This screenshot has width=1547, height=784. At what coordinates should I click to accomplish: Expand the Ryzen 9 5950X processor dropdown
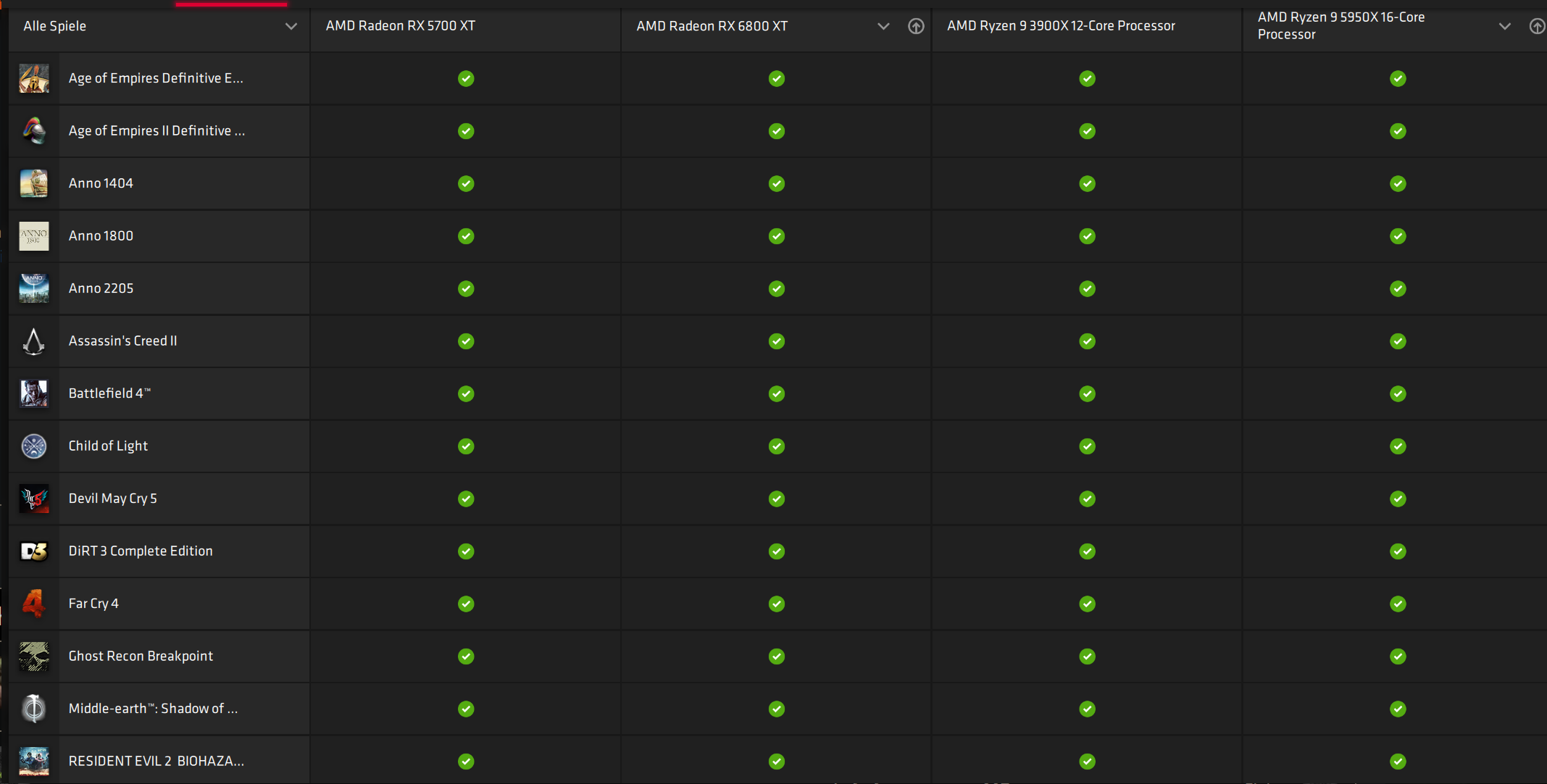pos(1505,27)
